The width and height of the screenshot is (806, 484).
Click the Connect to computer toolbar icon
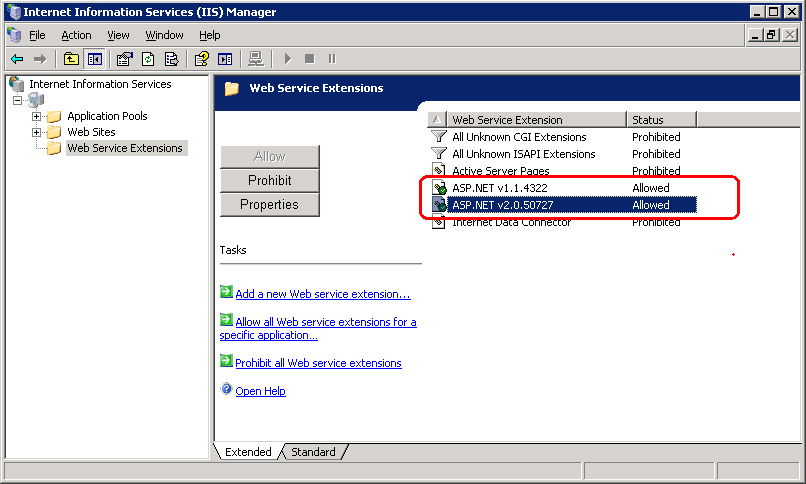[x=256, y=59]
